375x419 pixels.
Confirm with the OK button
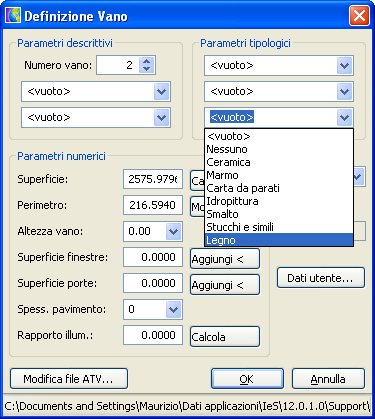[247, 379]
